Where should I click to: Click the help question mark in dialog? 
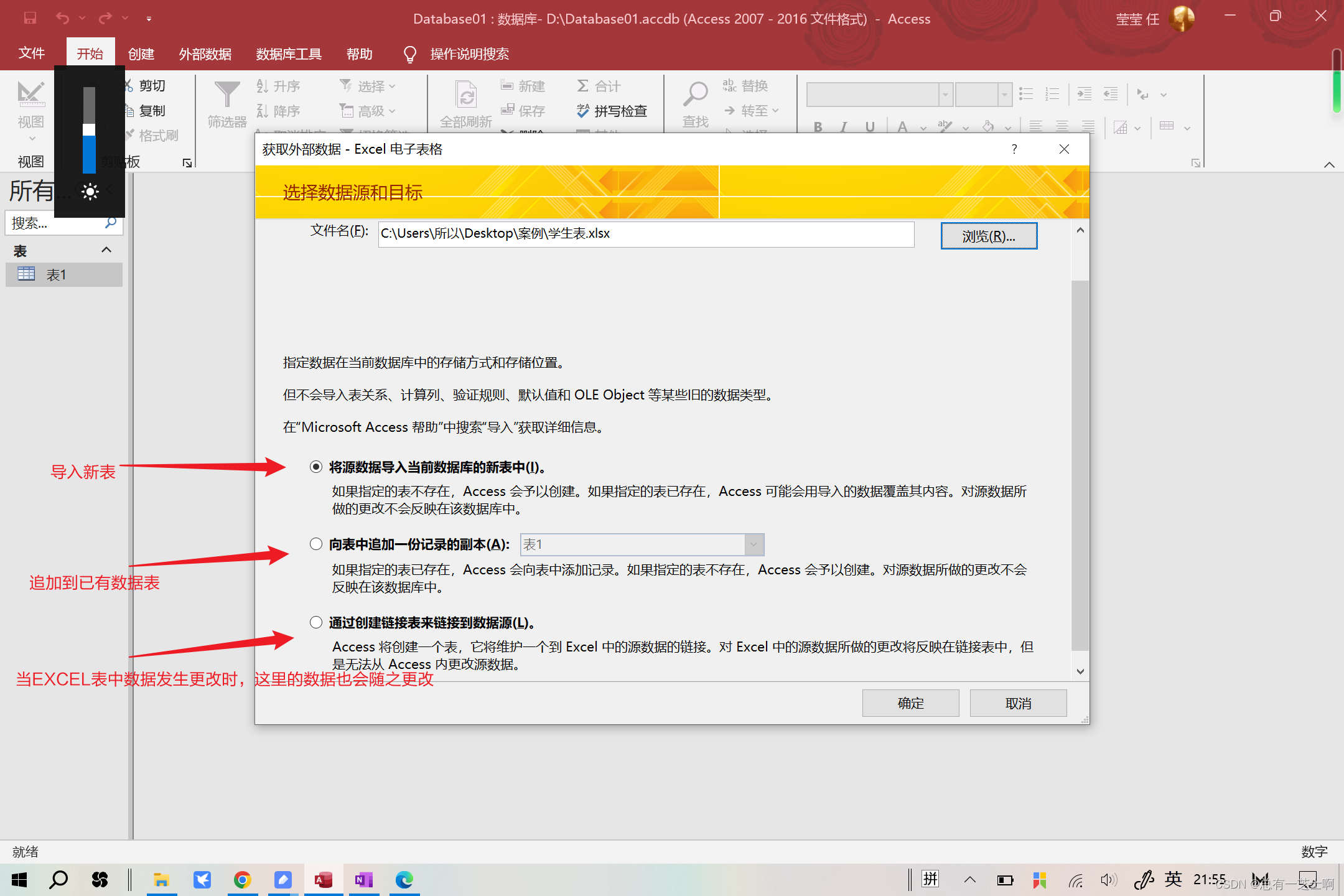click(x=1014, y=149)
